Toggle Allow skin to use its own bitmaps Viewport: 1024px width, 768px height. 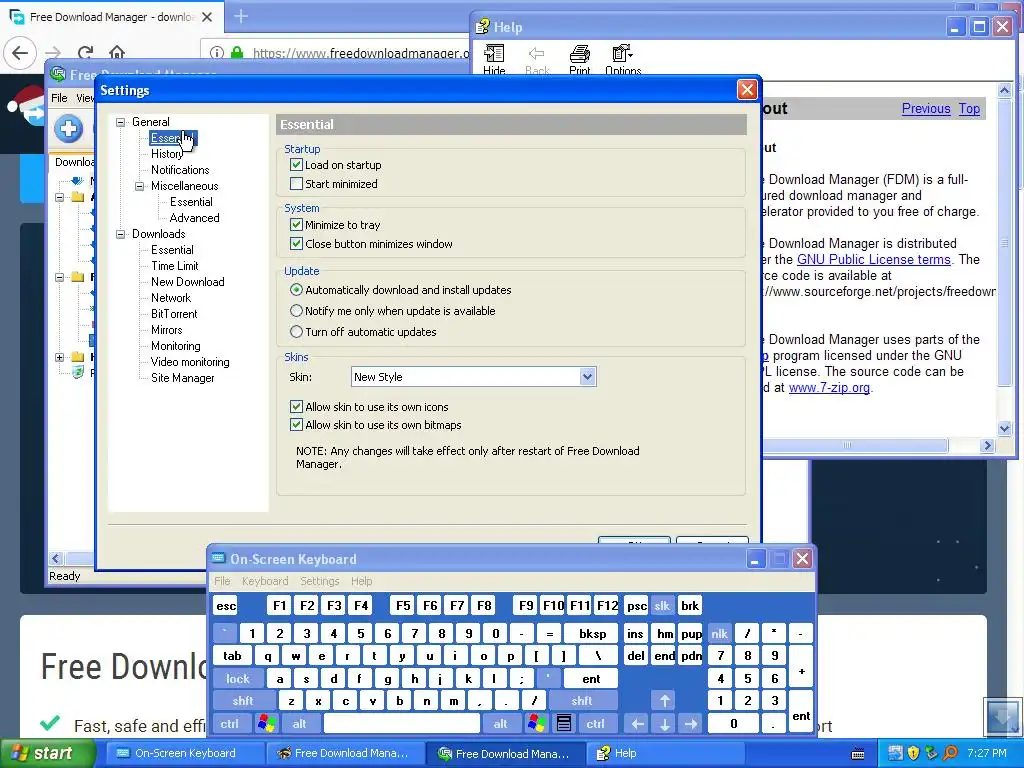[x=296, y=424]
